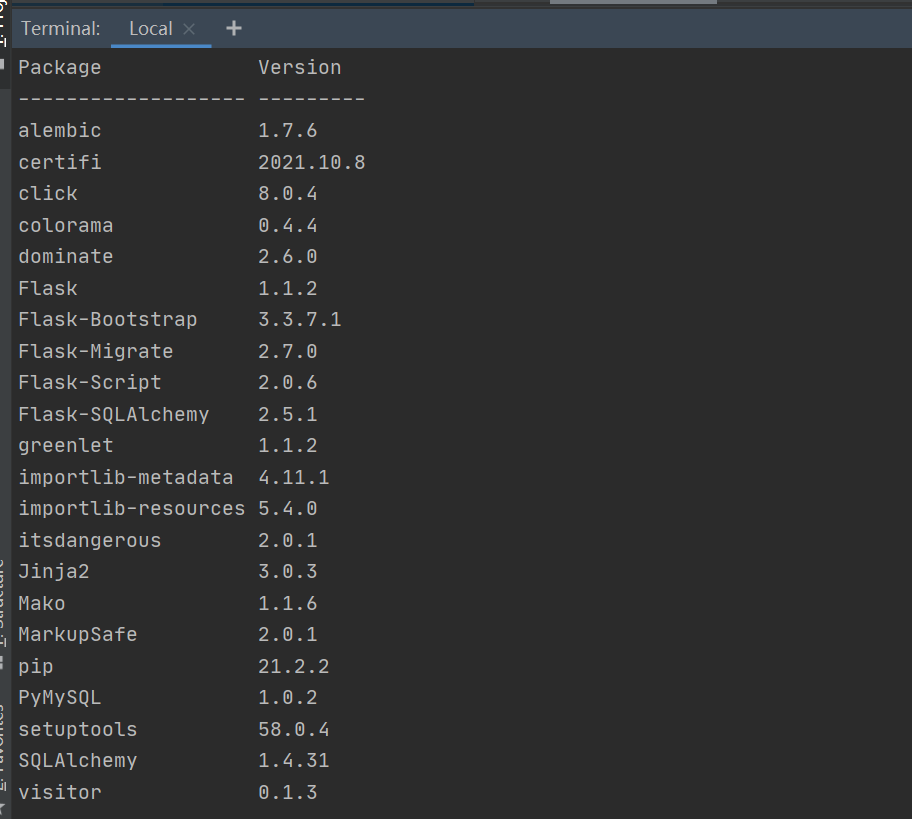The width and height of the screenshot is (912, 819).
Task: Click the Terminal: panel label
Action: click(60, 29)
